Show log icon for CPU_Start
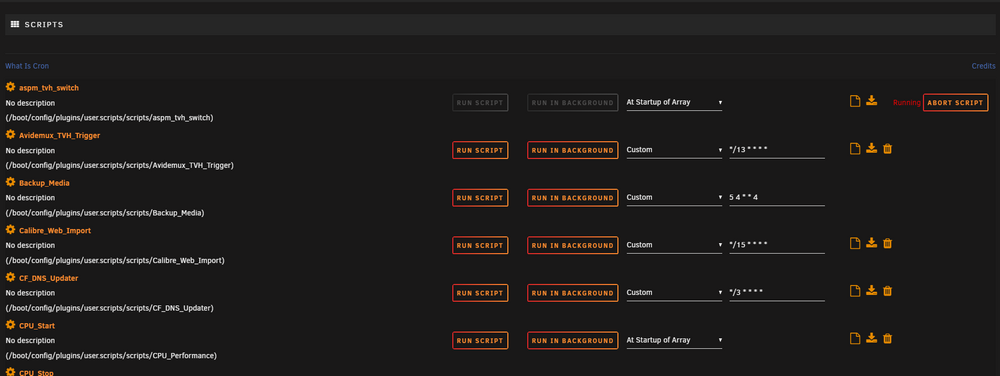 coord(855,338)
